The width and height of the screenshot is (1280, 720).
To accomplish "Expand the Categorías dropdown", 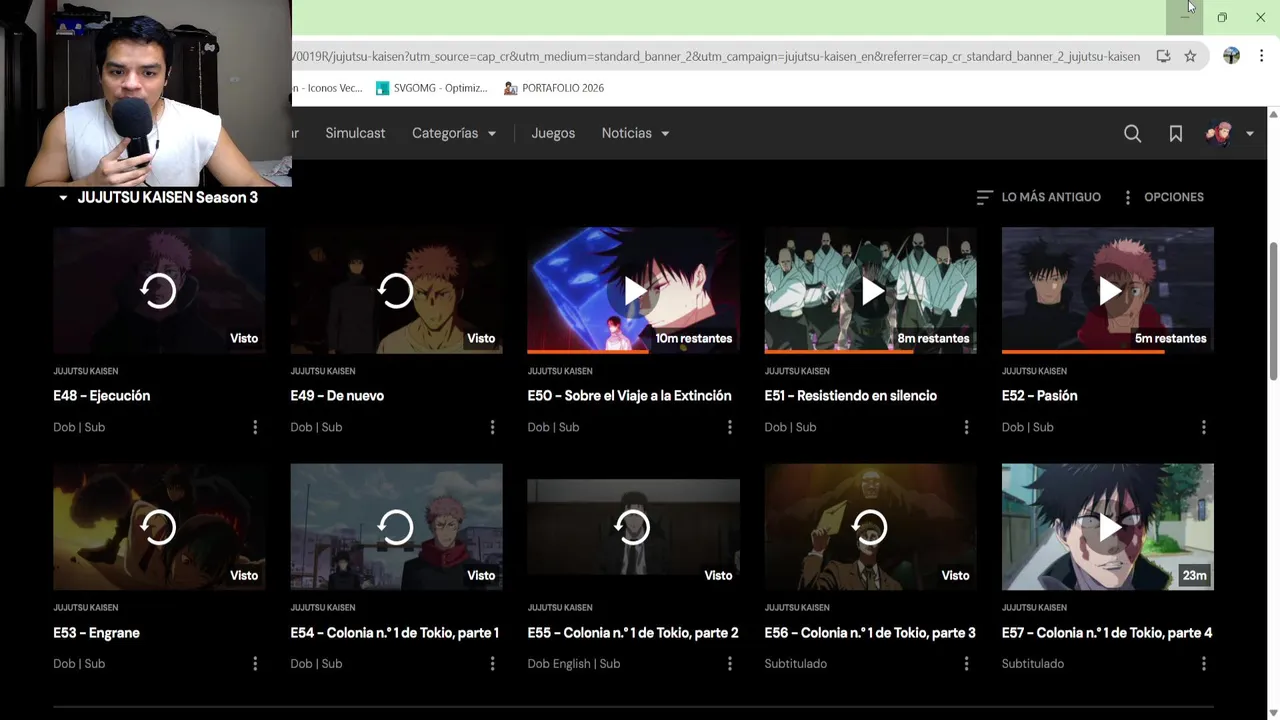I will tap(454, 133).
